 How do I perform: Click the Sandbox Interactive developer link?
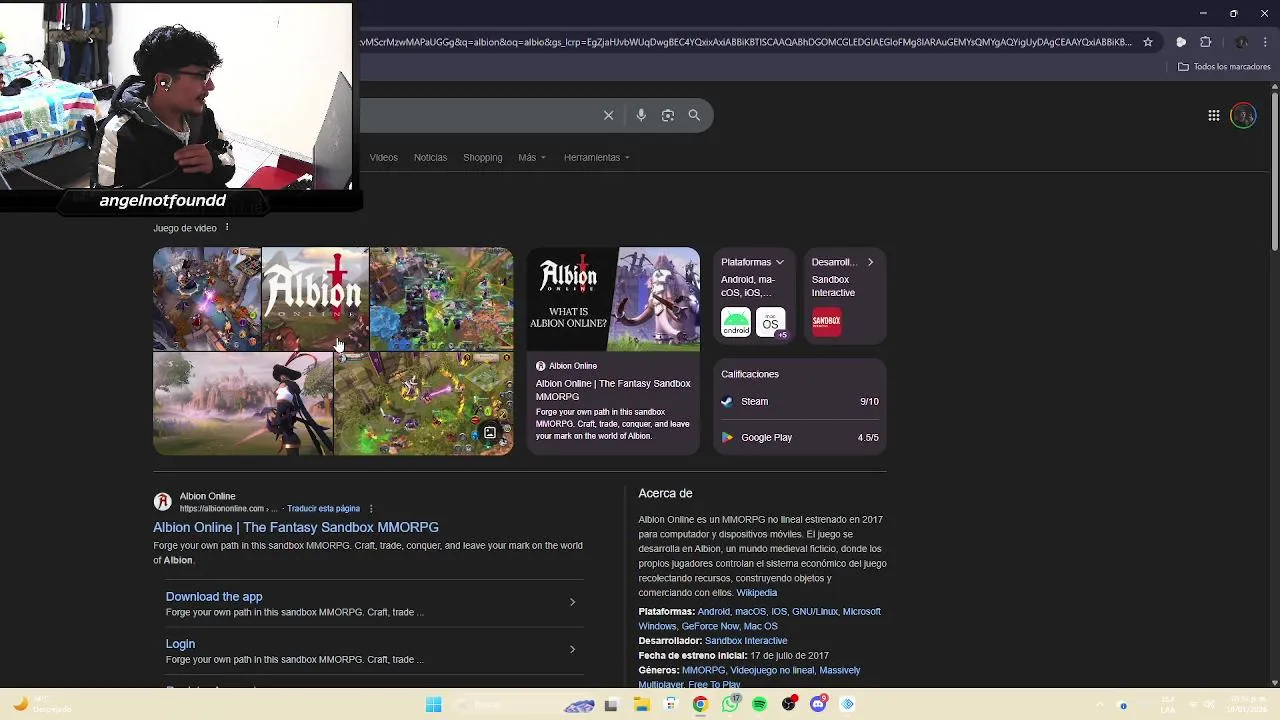tap(746, 641)
